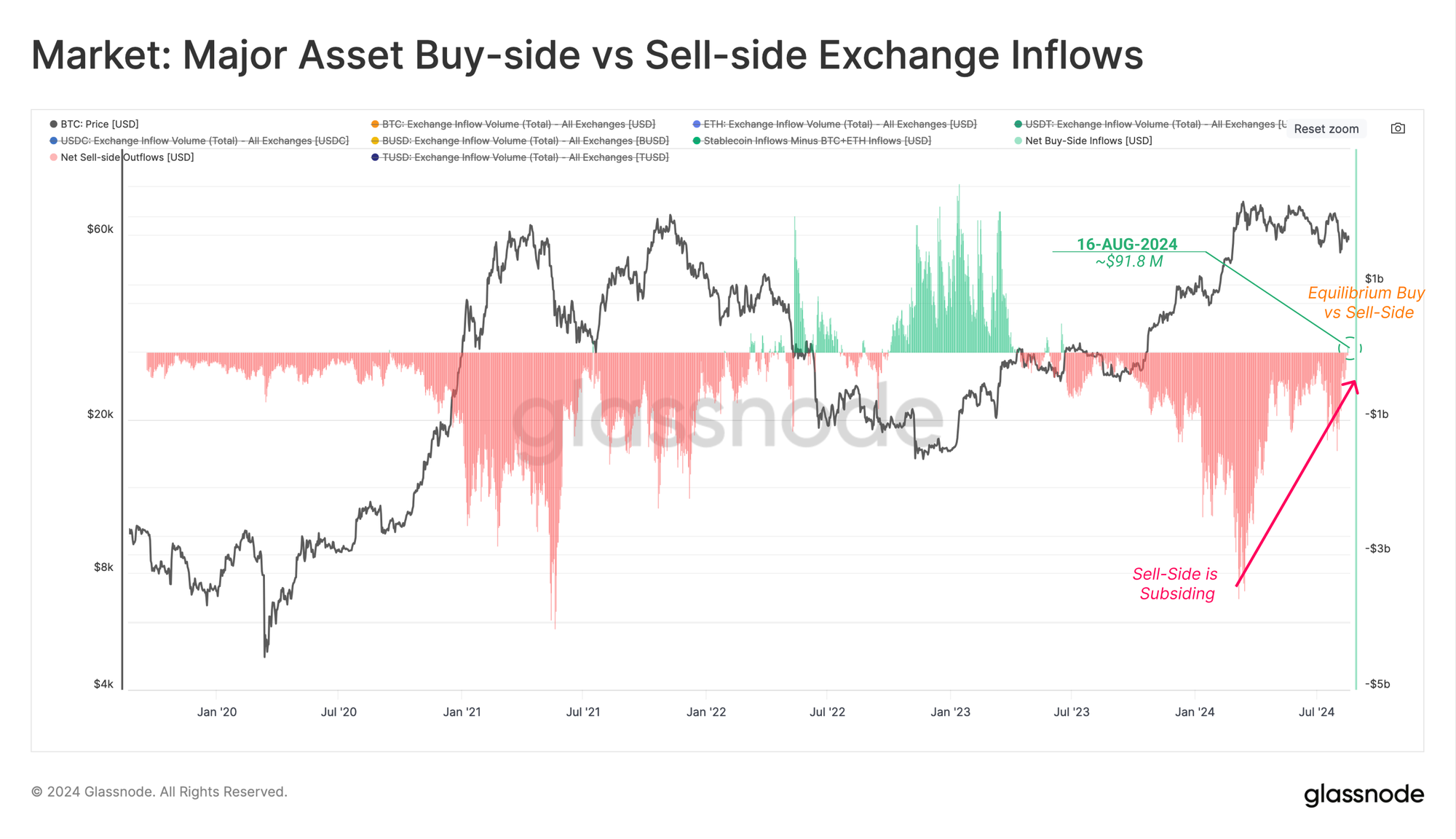Screen dimensions: 1456x839
Task: Click the Equilibrium Buy vs Sell-Side annotation
Action: point(1366,302)
